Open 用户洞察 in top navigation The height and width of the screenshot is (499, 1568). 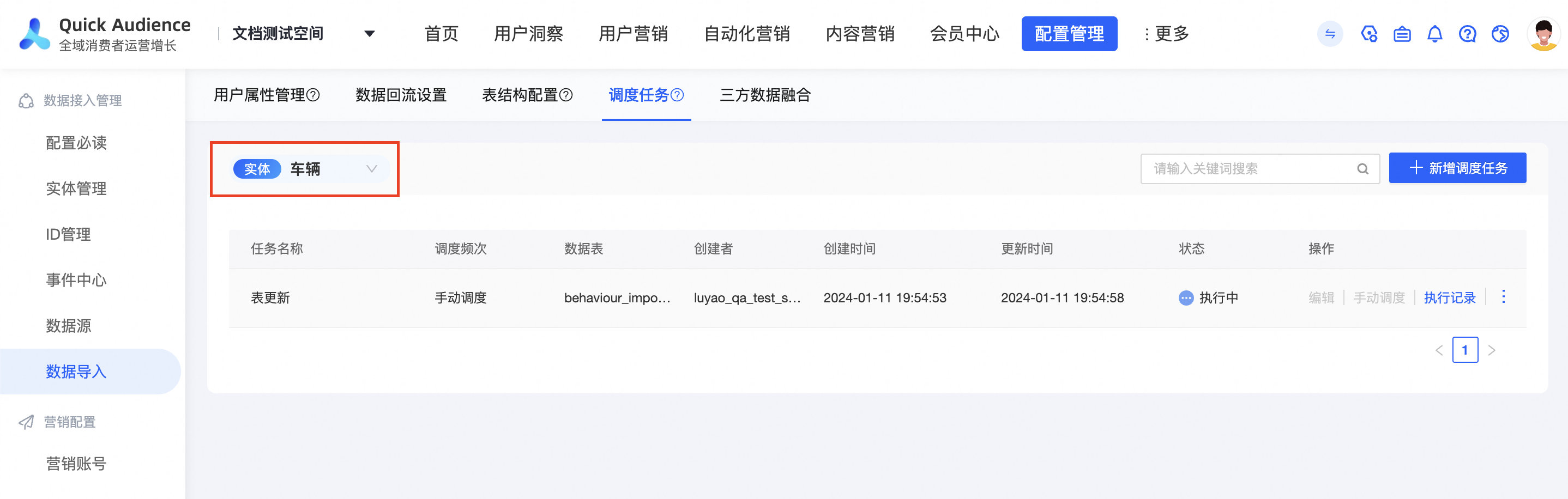(x=528, y=34)
